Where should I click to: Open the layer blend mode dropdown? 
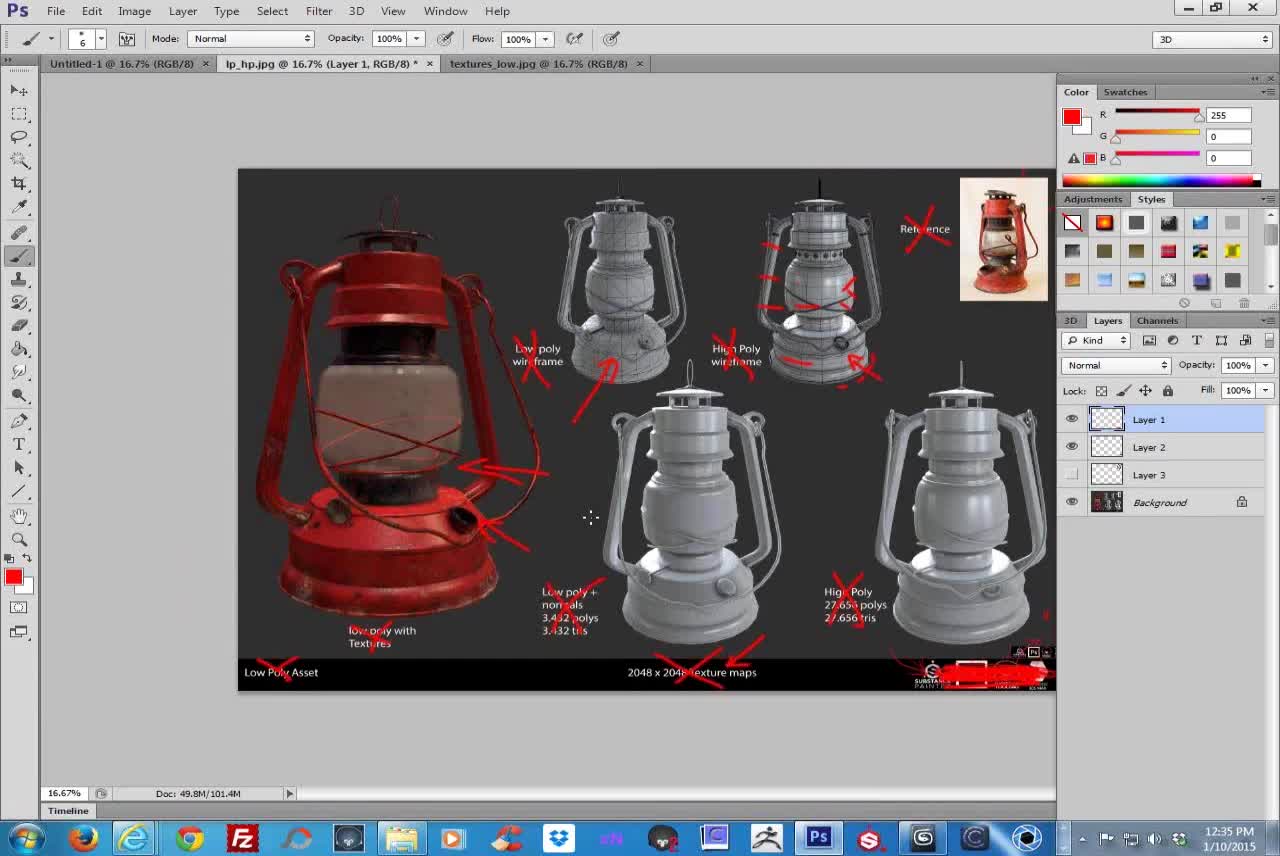(x=1115, y=365)
